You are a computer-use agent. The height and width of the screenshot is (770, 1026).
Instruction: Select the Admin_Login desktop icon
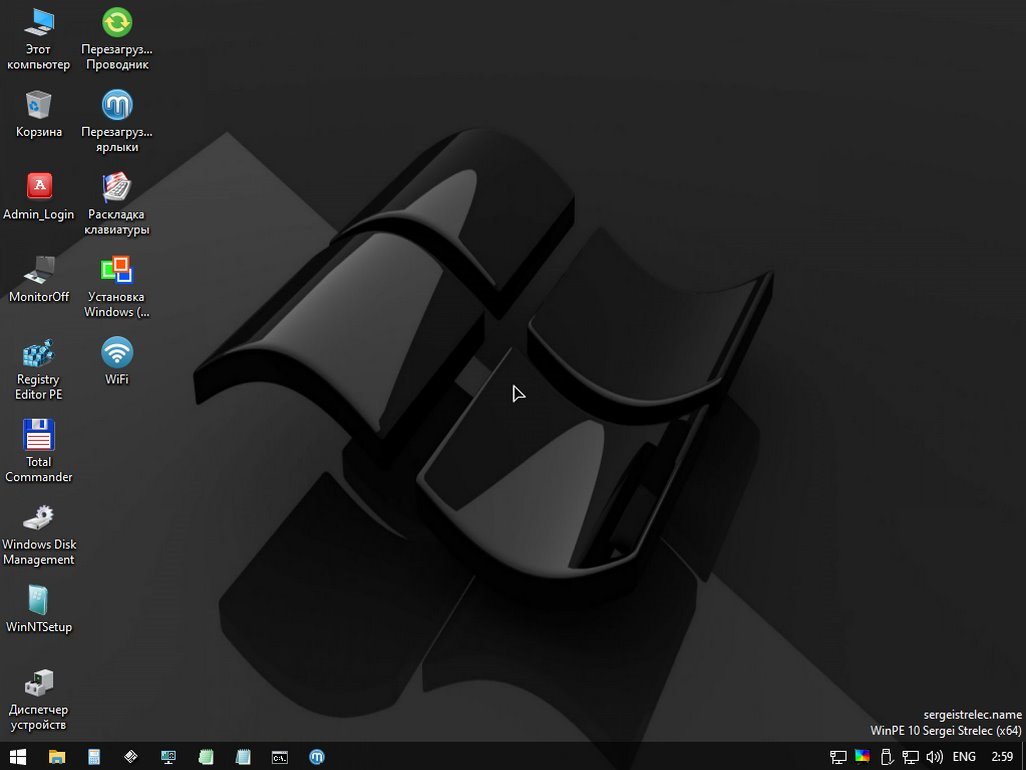pyautogui.click(x=39, y=187)
